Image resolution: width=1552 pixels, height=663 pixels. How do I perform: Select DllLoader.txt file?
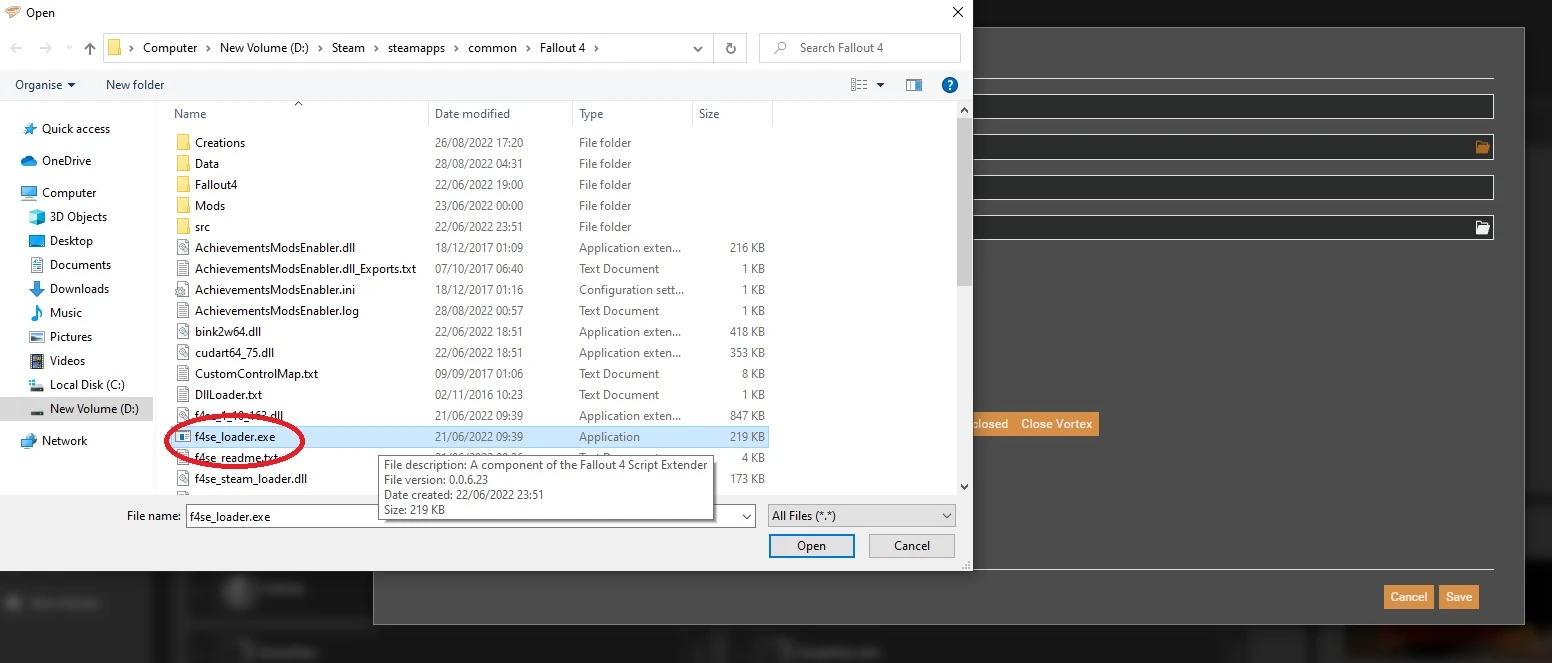228,395
